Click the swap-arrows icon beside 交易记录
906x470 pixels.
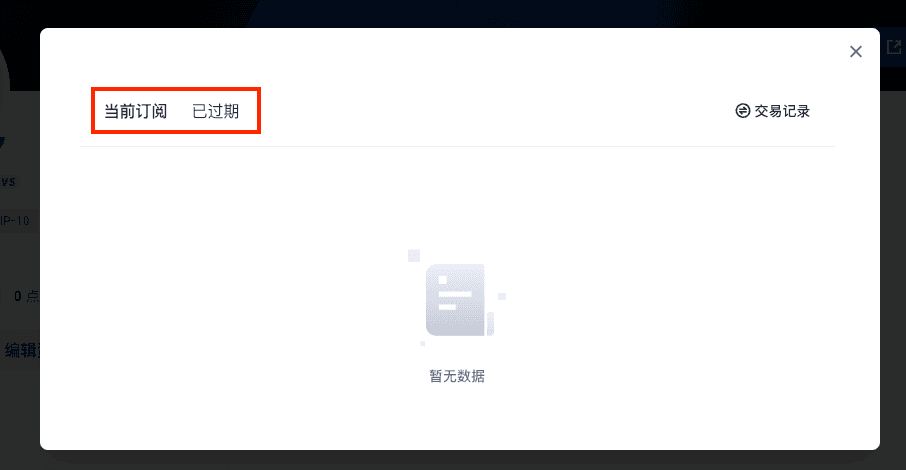tap(742, 110)
